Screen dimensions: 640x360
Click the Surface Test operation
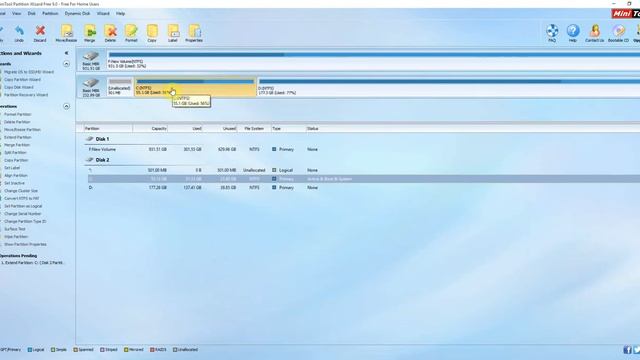click(15, 229)
